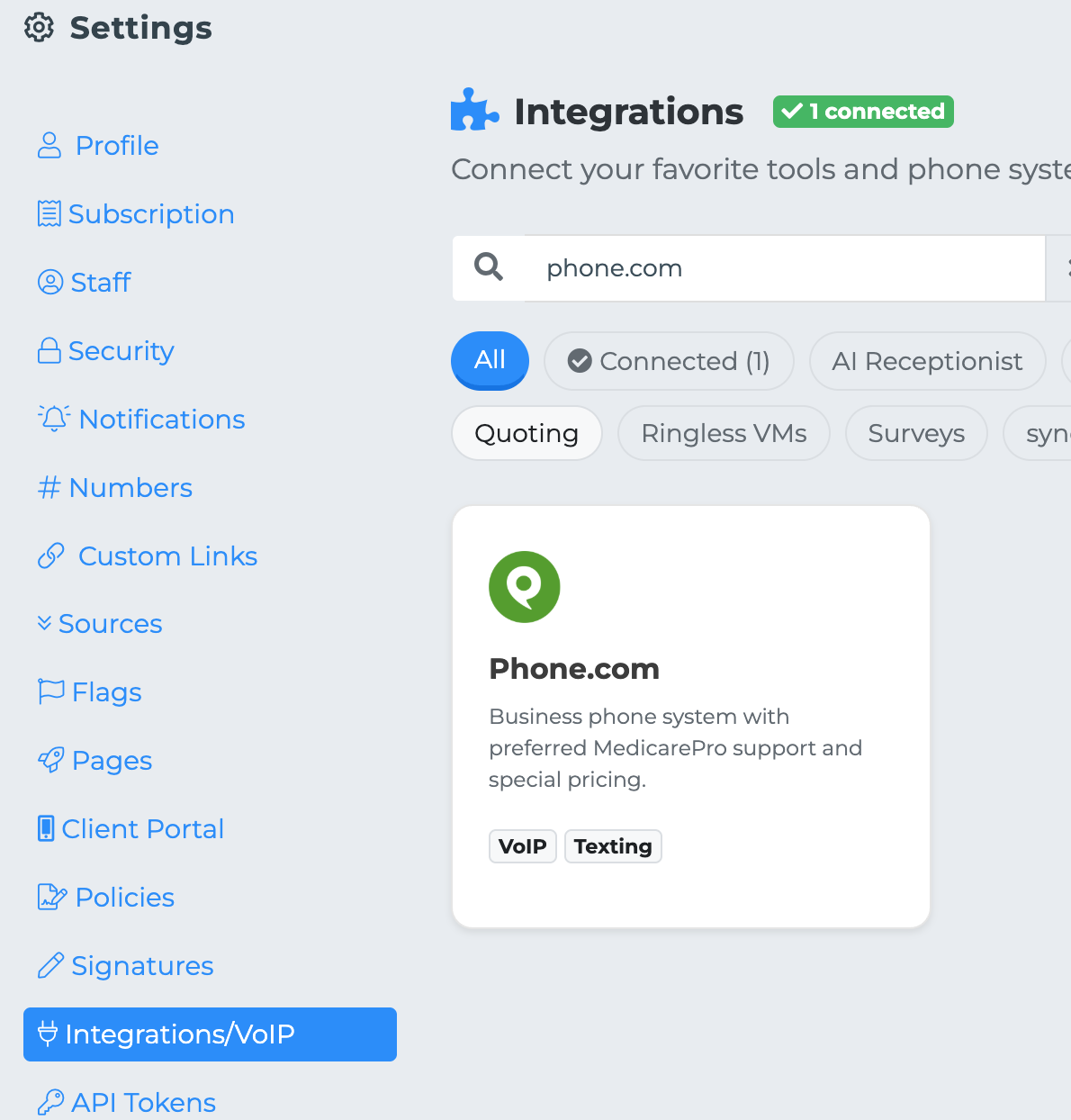Click the Flags flag icon

tap(51, 691)
